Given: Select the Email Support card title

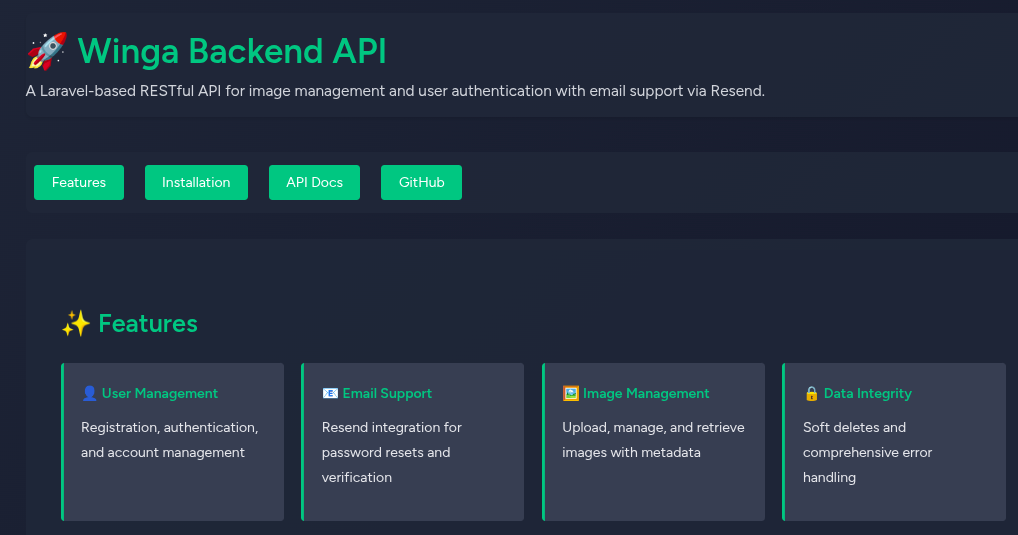Looking at the screenshot, I should tap(387, 393).
